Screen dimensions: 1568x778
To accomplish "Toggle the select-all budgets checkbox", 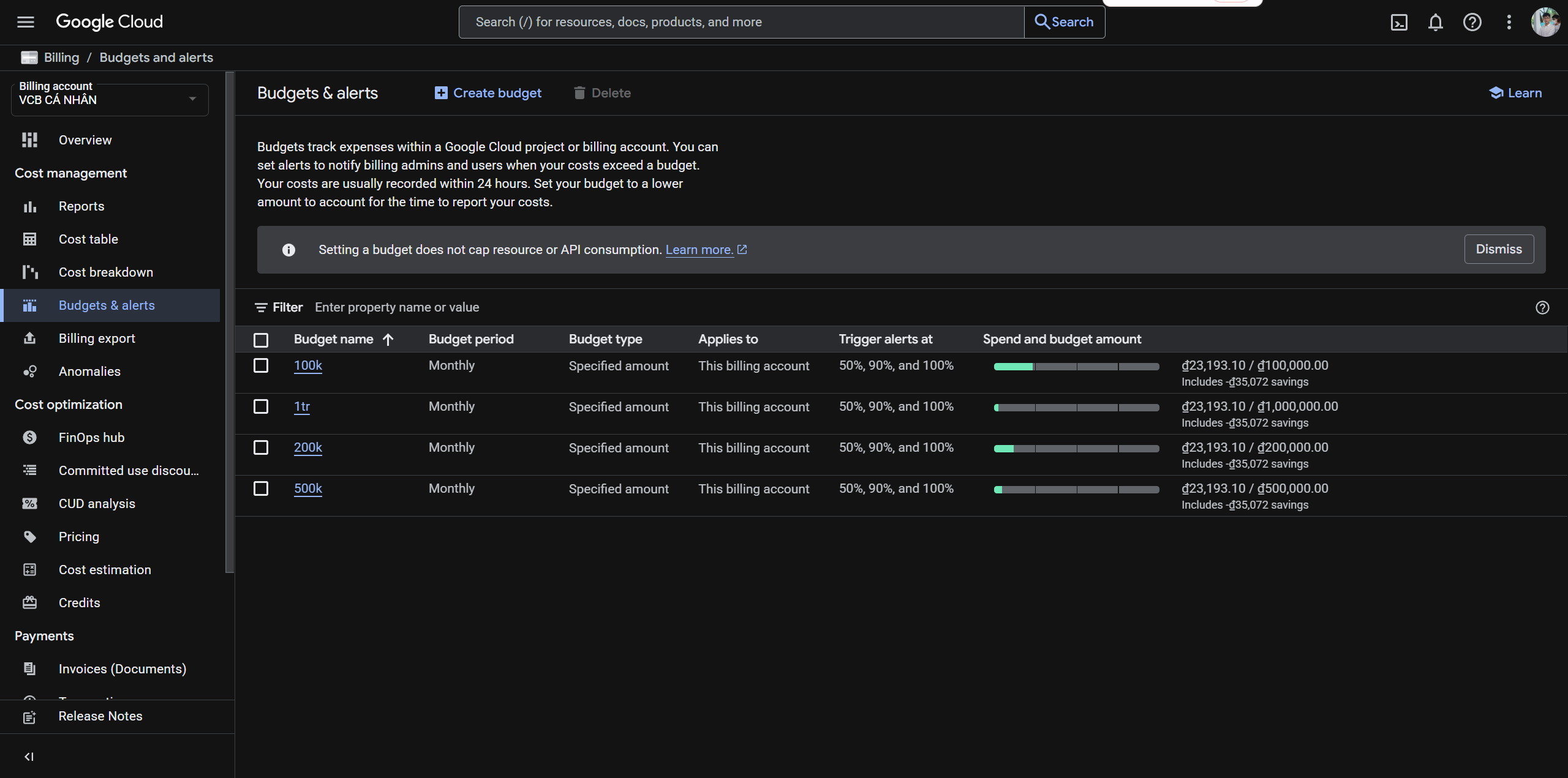I will 261,340.
